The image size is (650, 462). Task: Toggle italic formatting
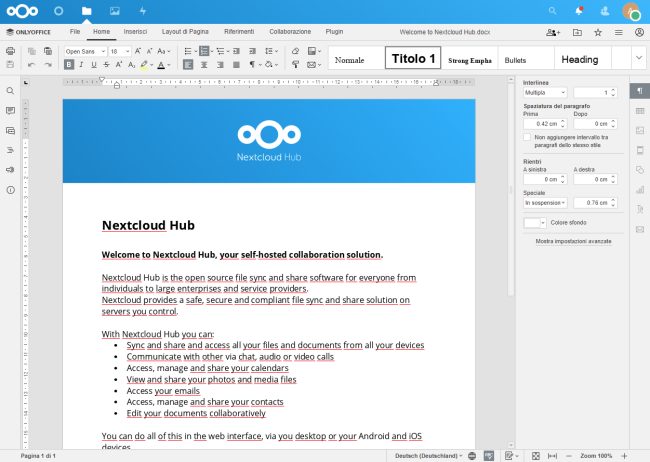pos(81,65)
